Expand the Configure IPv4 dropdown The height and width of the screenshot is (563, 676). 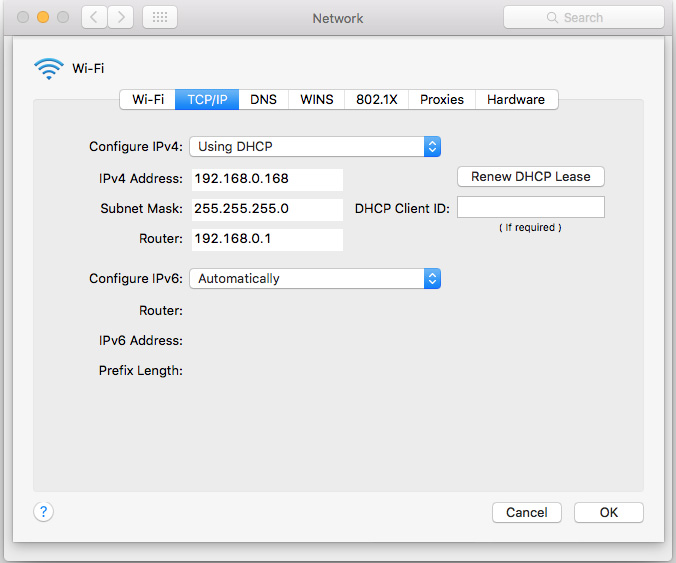[x=431, y=146]
